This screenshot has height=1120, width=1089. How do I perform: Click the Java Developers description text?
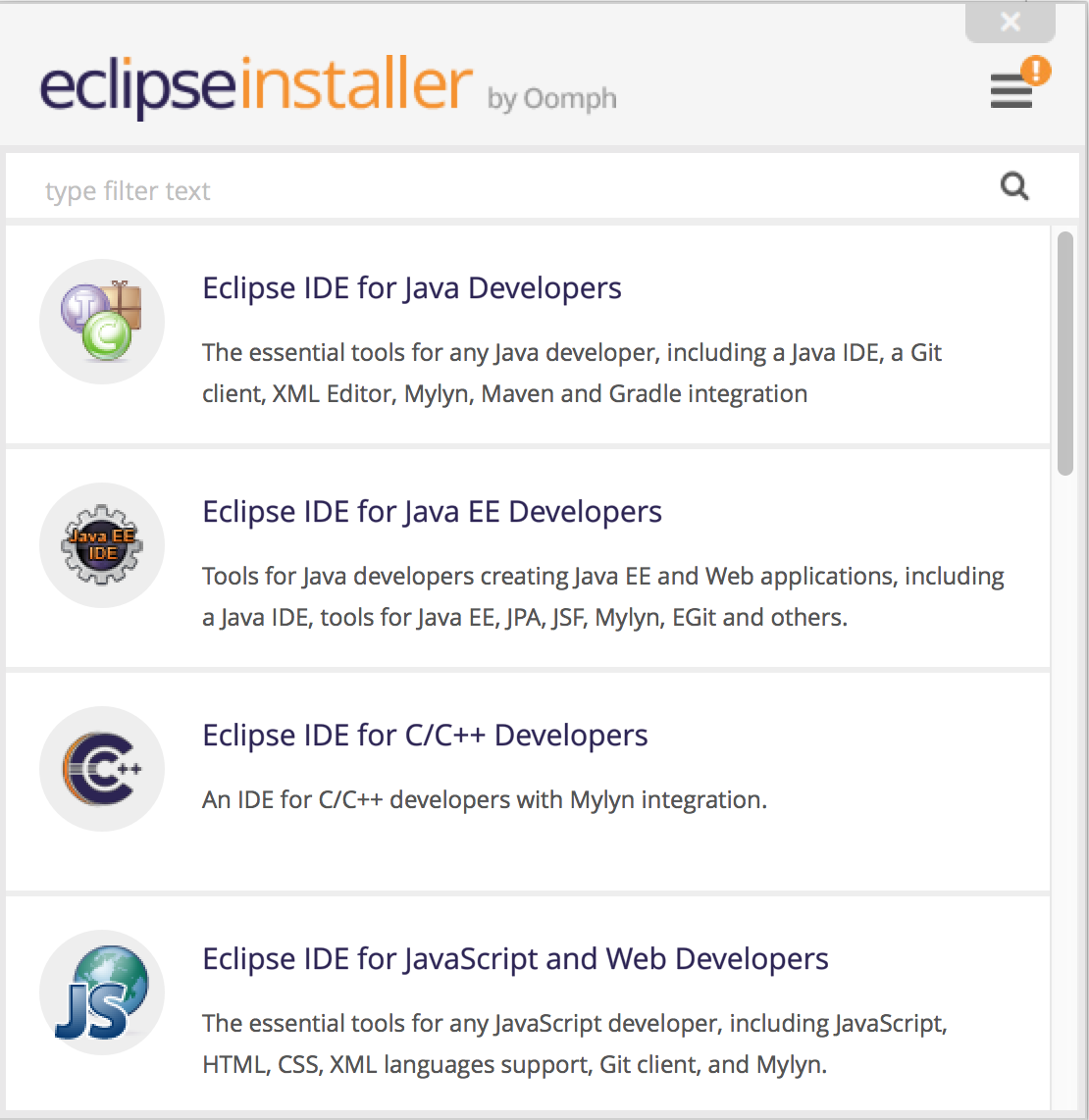click(x=572, y=373)
